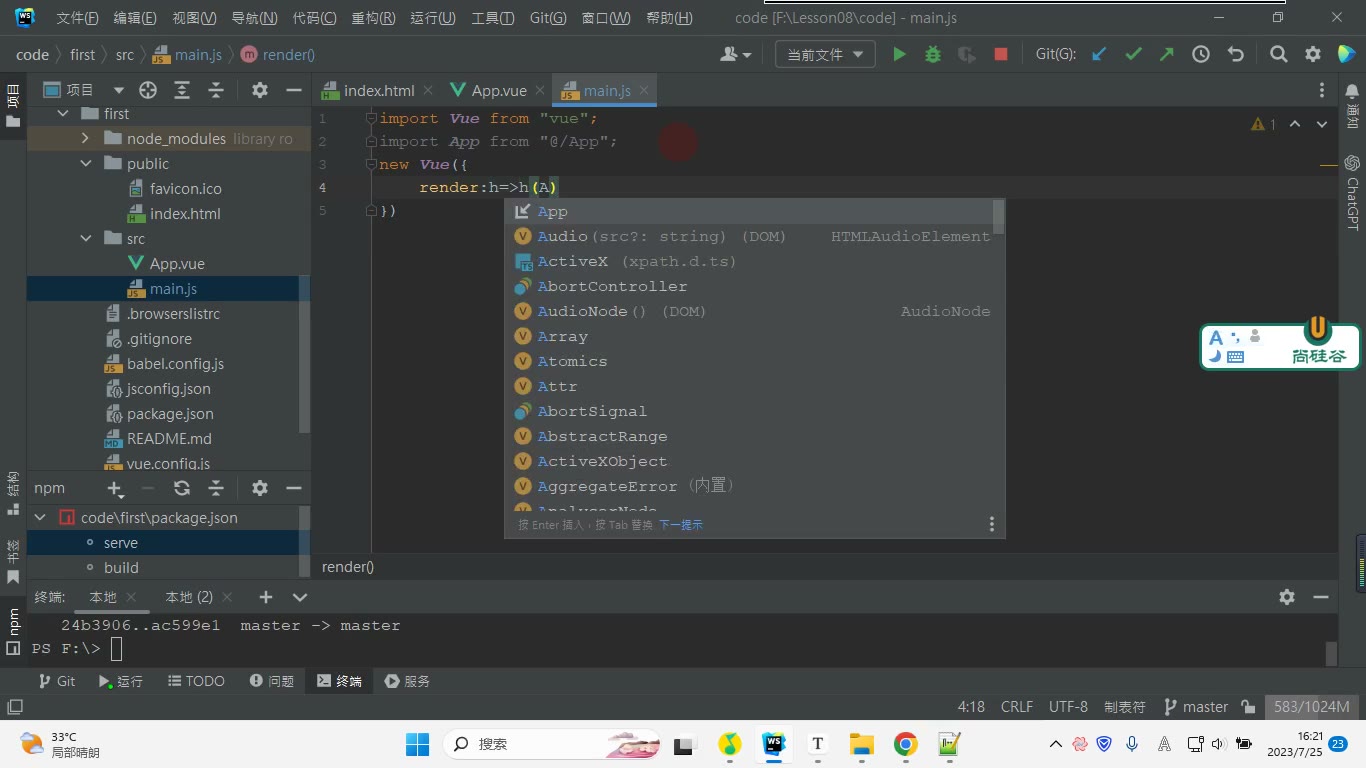Commit changes using the green checkmark icon

pyautogui.click(x=1133, y=55)
